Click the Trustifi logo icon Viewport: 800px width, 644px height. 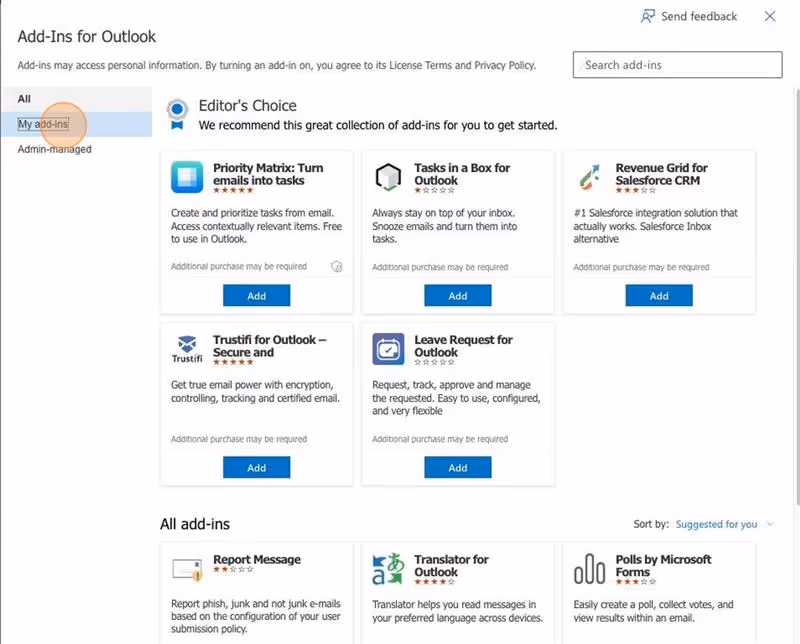click(187, 349)
